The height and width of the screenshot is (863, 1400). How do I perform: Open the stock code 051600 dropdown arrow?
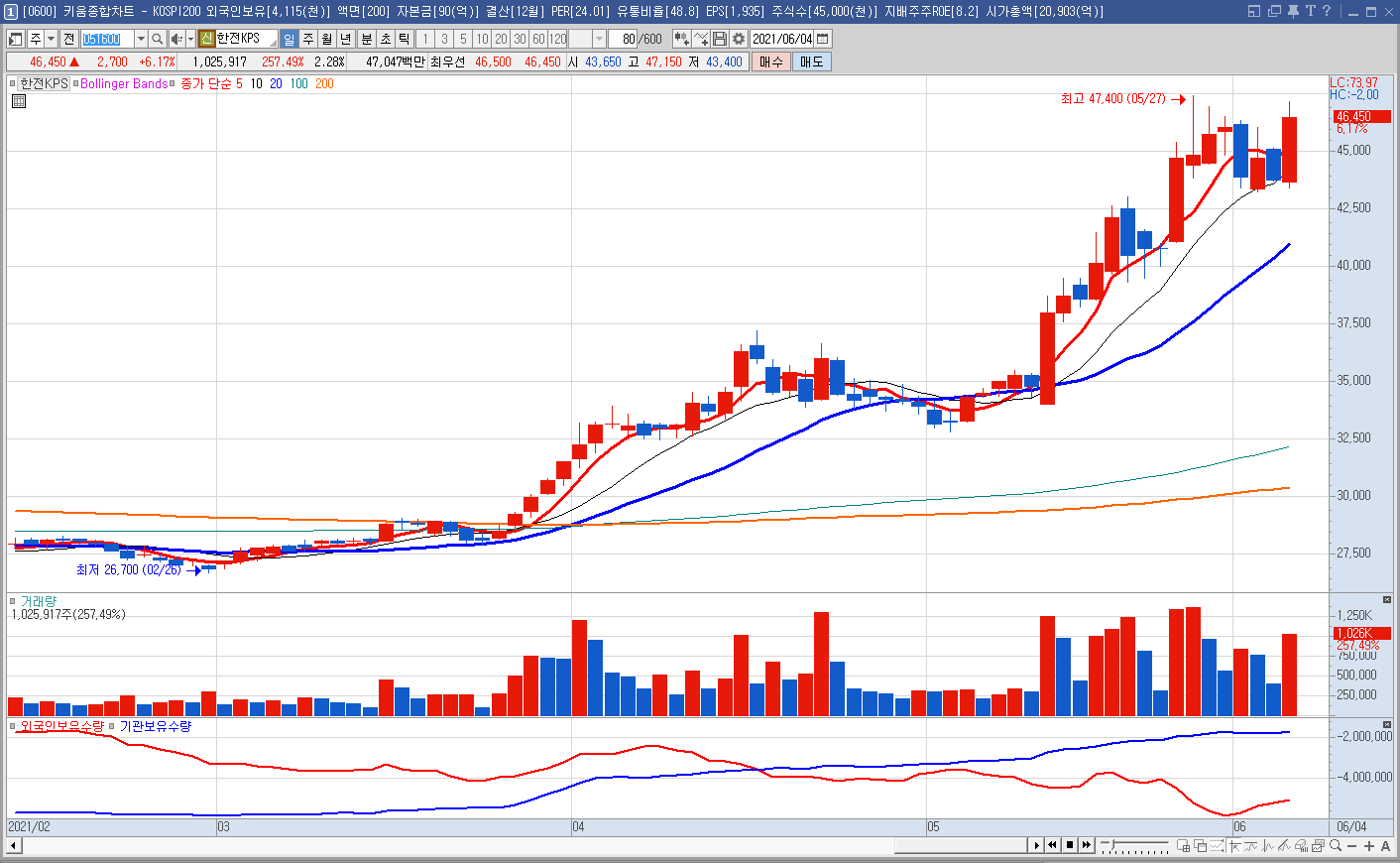(x=141, y=39)
